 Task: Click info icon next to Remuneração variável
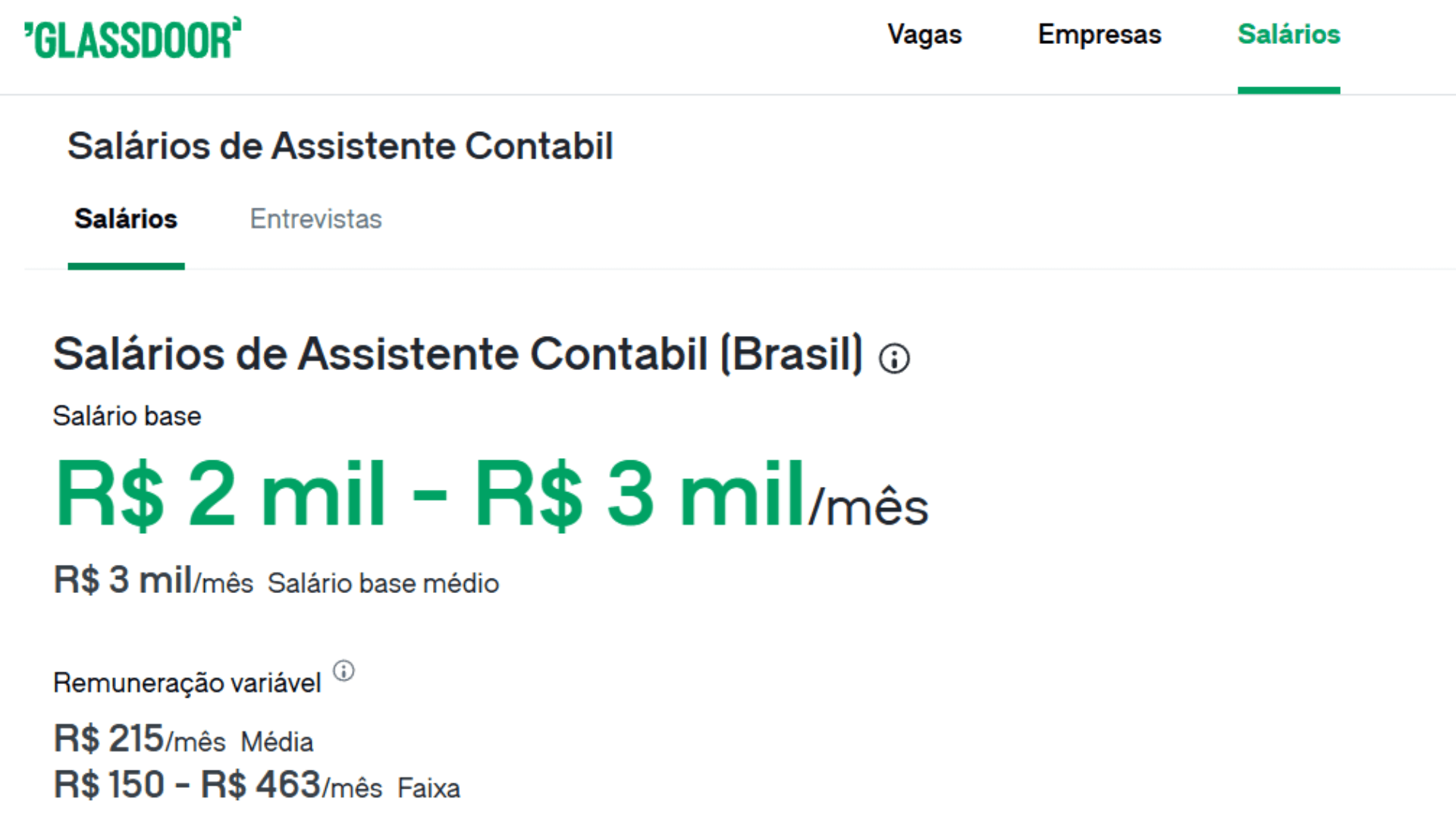tap(344, 671)
